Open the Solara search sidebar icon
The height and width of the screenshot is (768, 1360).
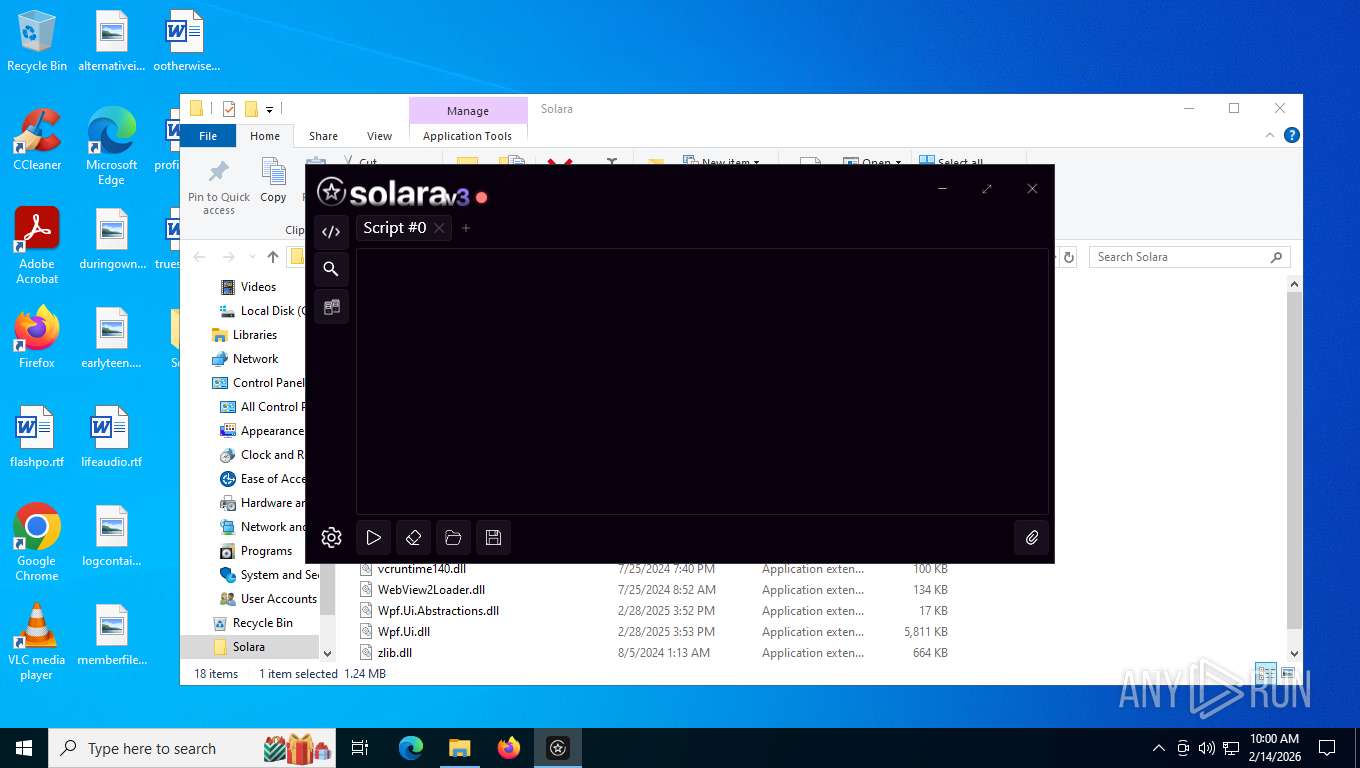(x=331, y=269)
